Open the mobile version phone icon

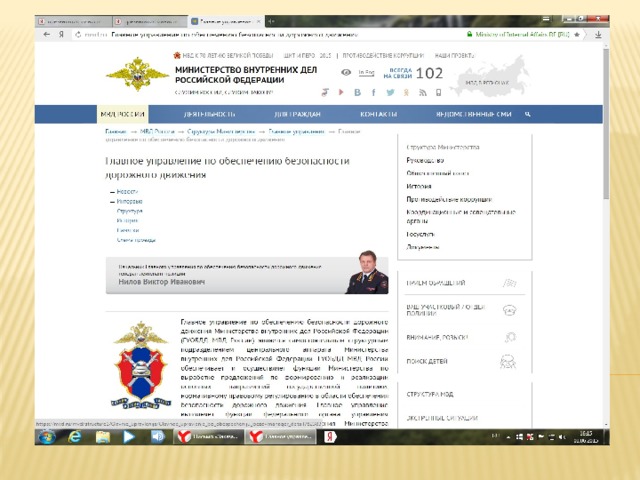pos(438,93)
